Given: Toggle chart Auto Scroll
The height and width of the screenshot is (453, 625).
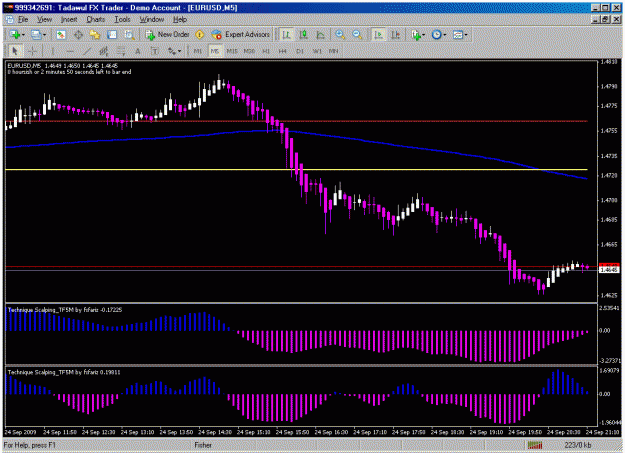Looking at the screenshot, I should 378,35.
